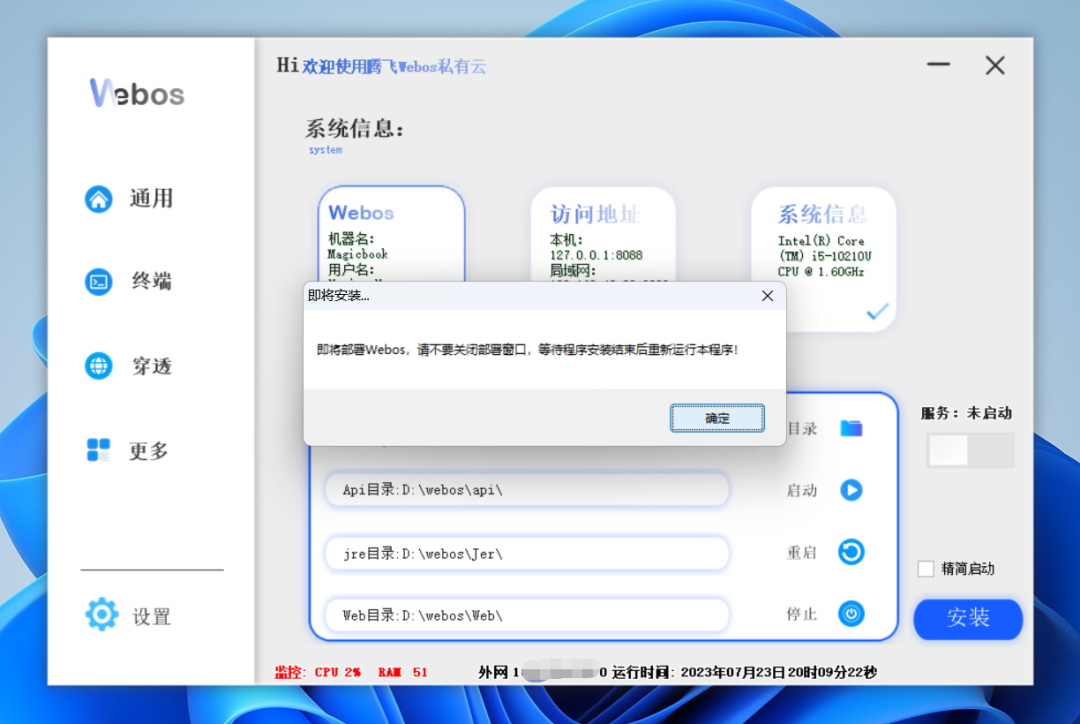Click the 监控 CPU 2% status text
1080x724 pixels.
click(x=318, y=672)
